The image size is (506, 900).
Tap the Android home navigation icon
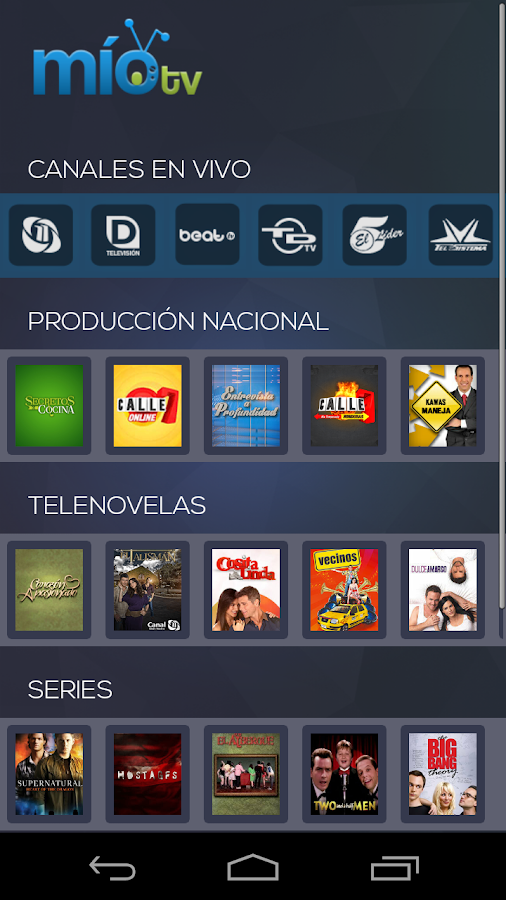coord(253,867)
